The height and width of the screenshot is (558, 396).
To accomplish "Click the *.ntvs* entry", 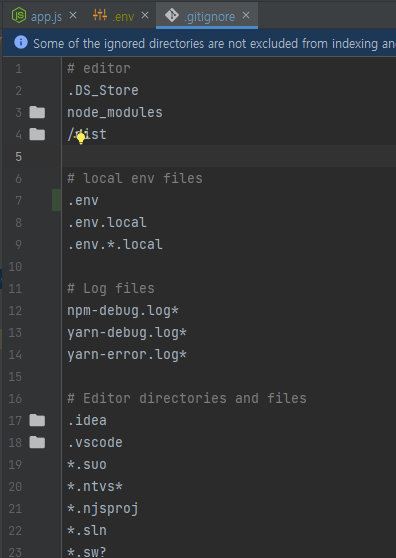I will (x=95, y=486).
